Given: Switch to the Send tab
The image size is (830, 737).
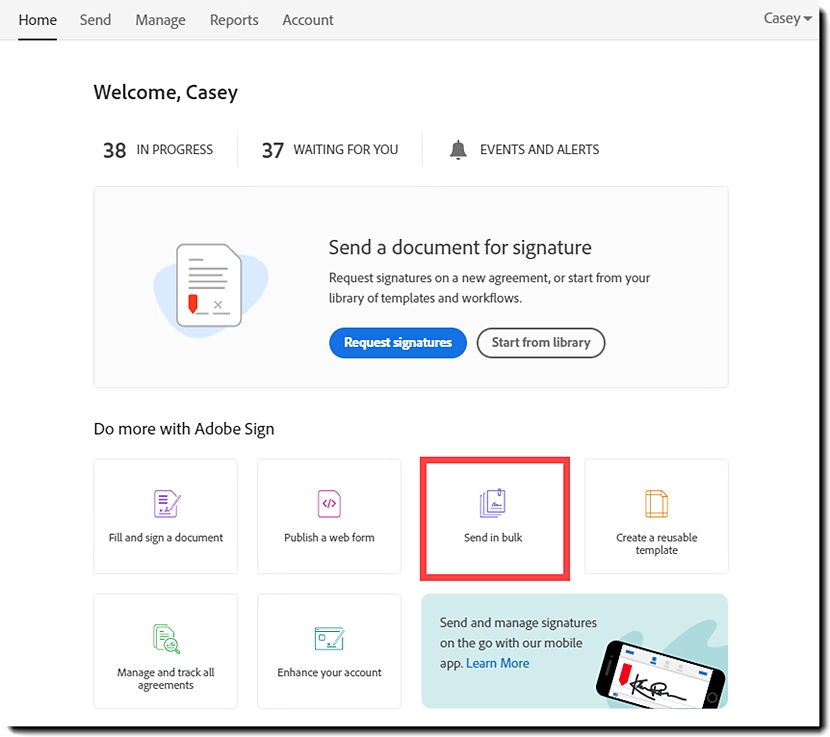Looking at the screenshot, I should [x=95, y=19].
